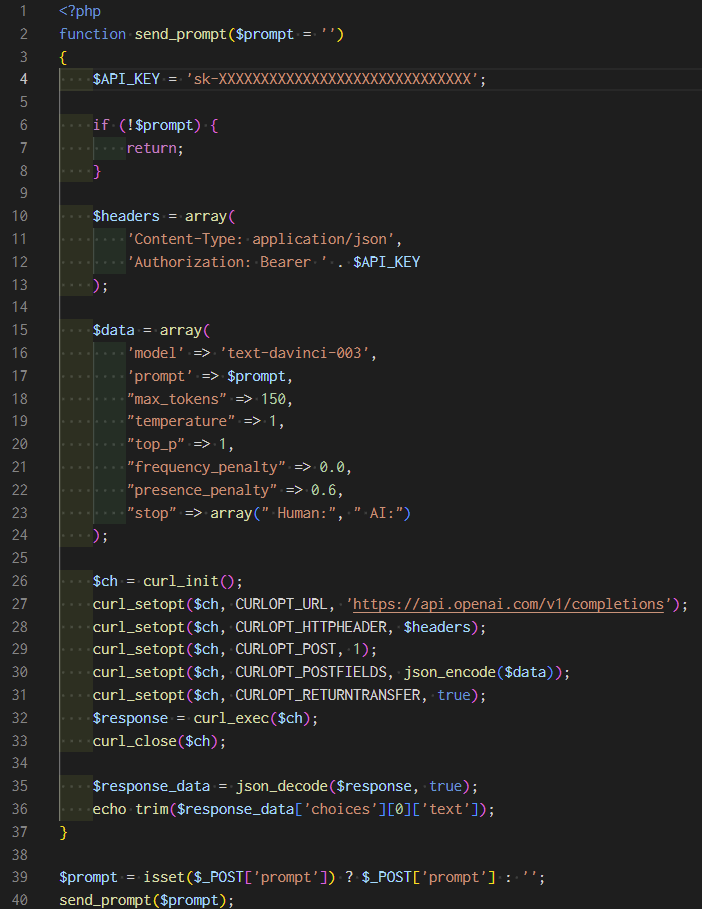Click the trim function call

[x=151, y=809]
